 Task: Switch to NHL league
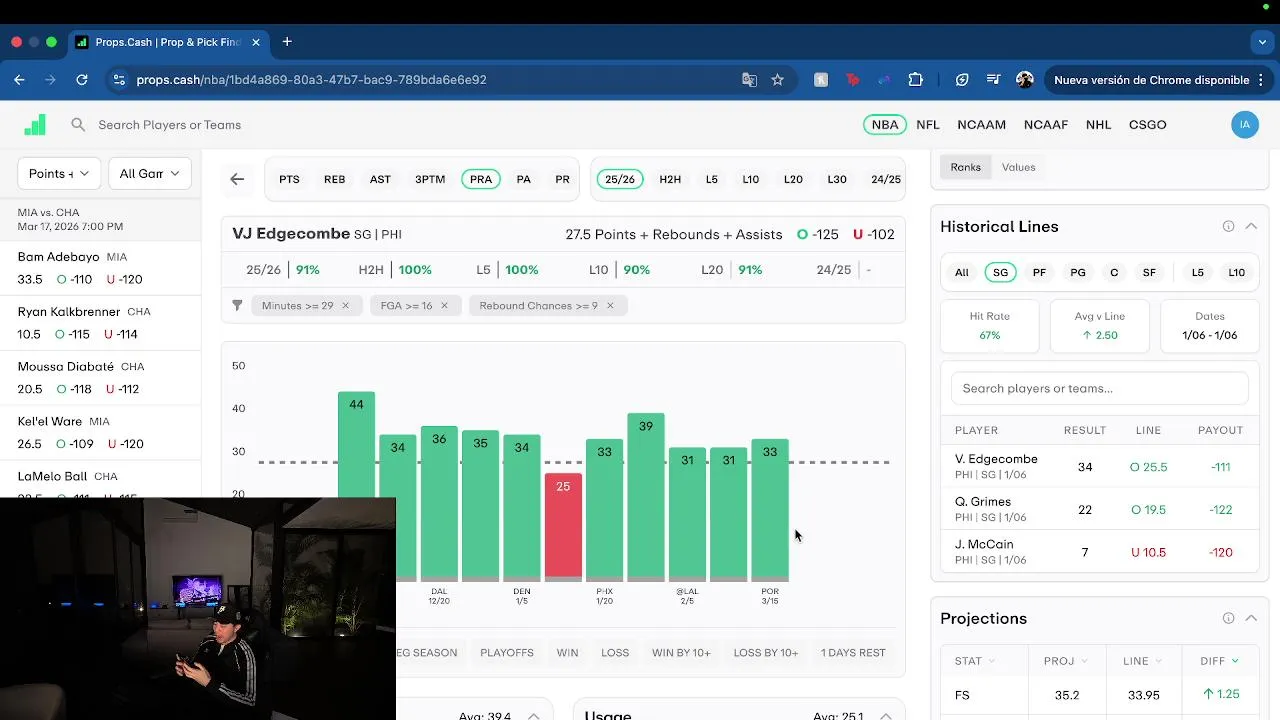[1099, 125]
